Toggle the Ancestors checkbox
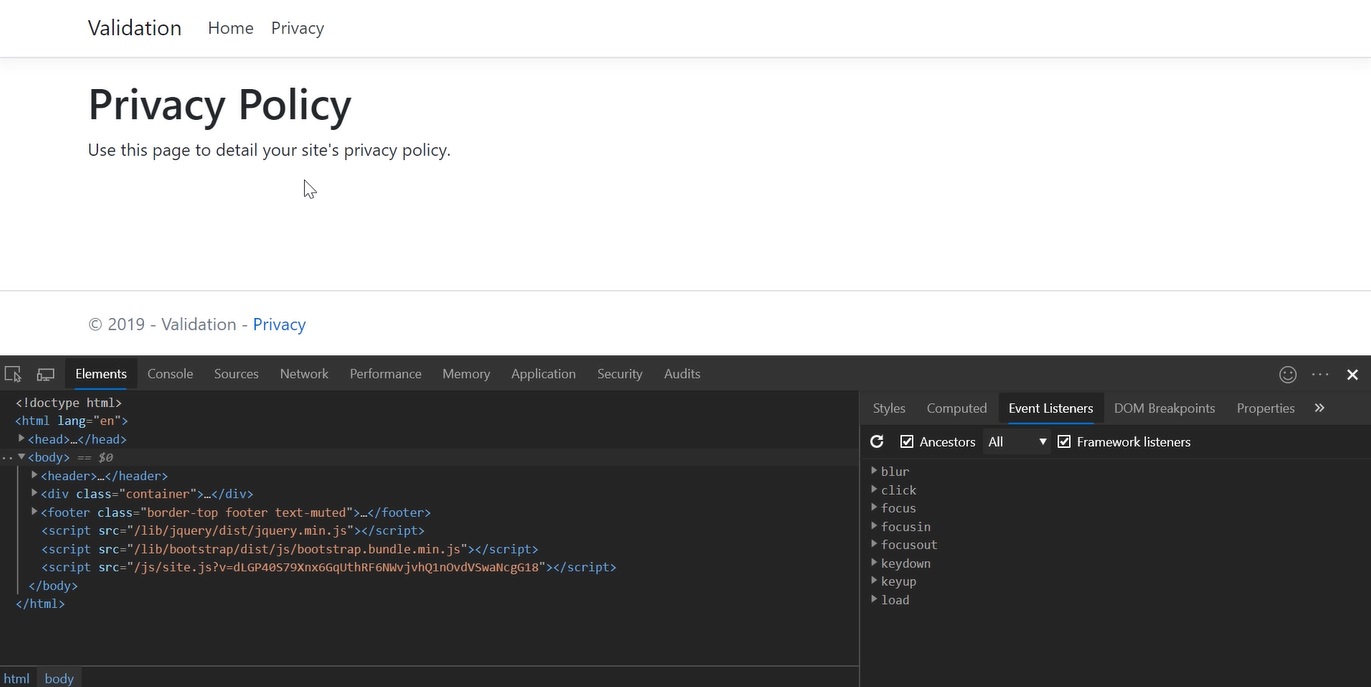The height and width of the screenshot is (687, 1371). tap(907, 441)
